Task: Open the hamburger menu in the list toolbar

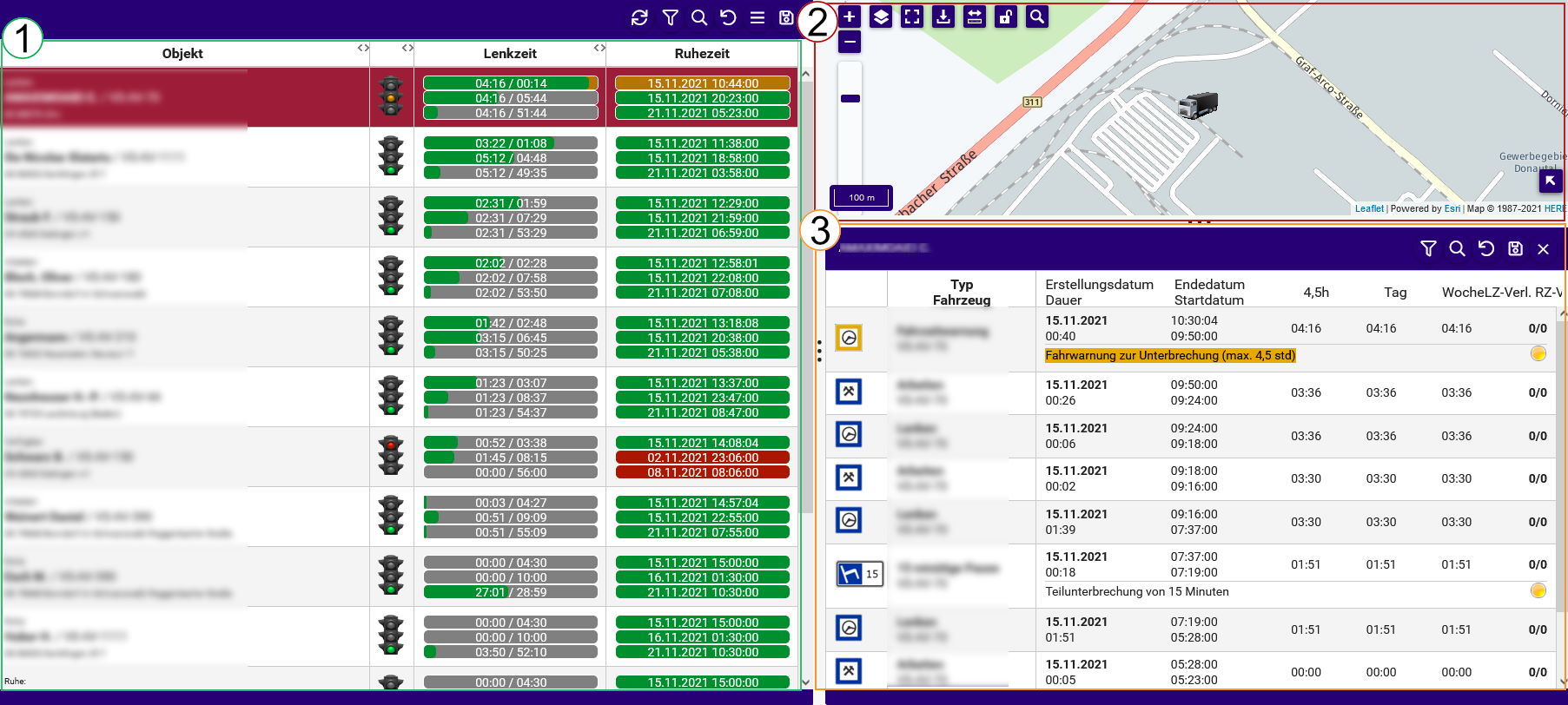Action: [x=758, y=17]
